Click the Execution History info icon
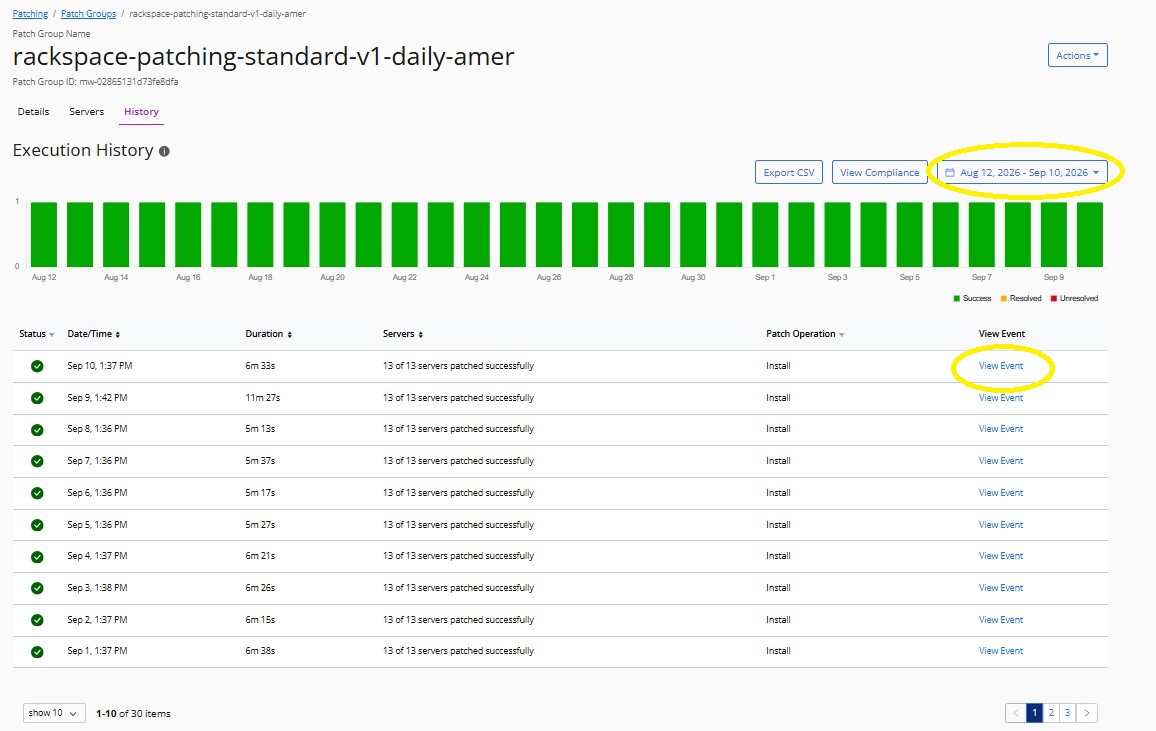This screenshot has height=731, width=1156. (164, 151)
